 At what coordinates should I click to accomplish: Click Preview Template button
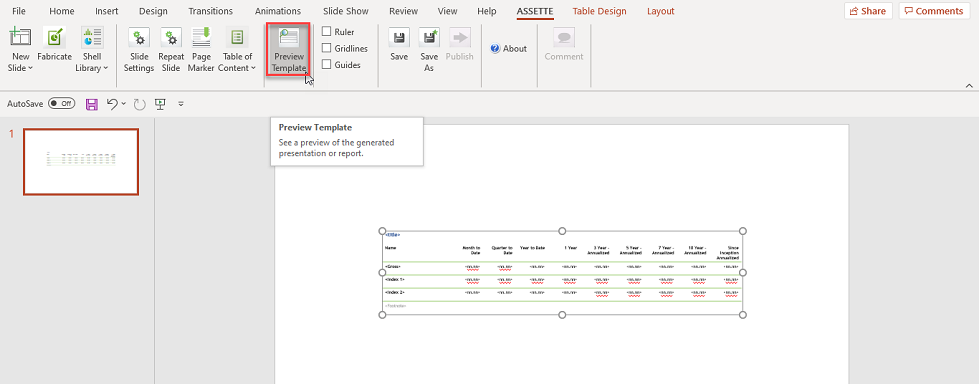pos(289,50)
